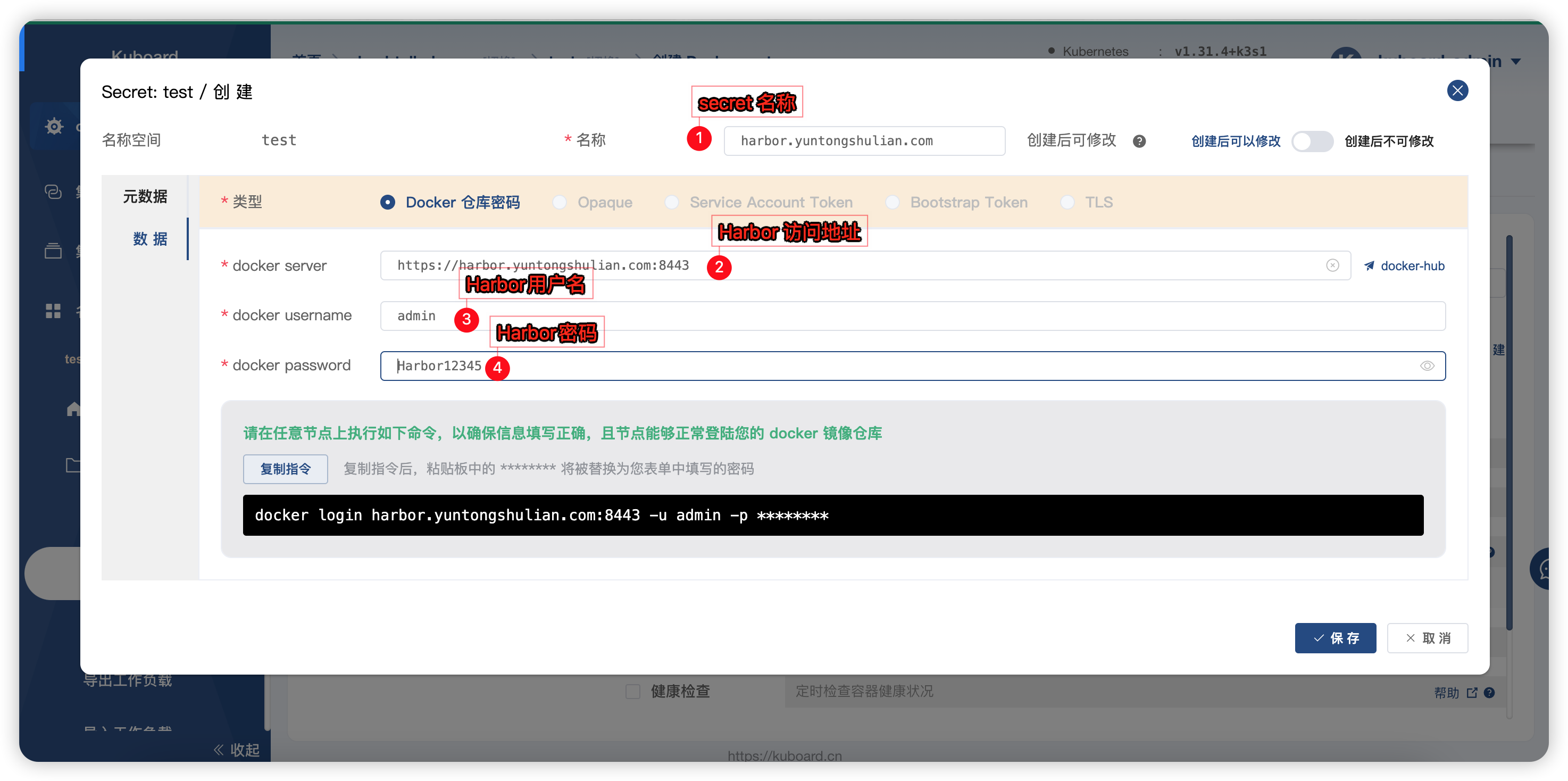Image resolution: width=1568 pixels, height=781 pixels.
Task: Click the storage box icon in the sidebar
Action: [54, 250]
